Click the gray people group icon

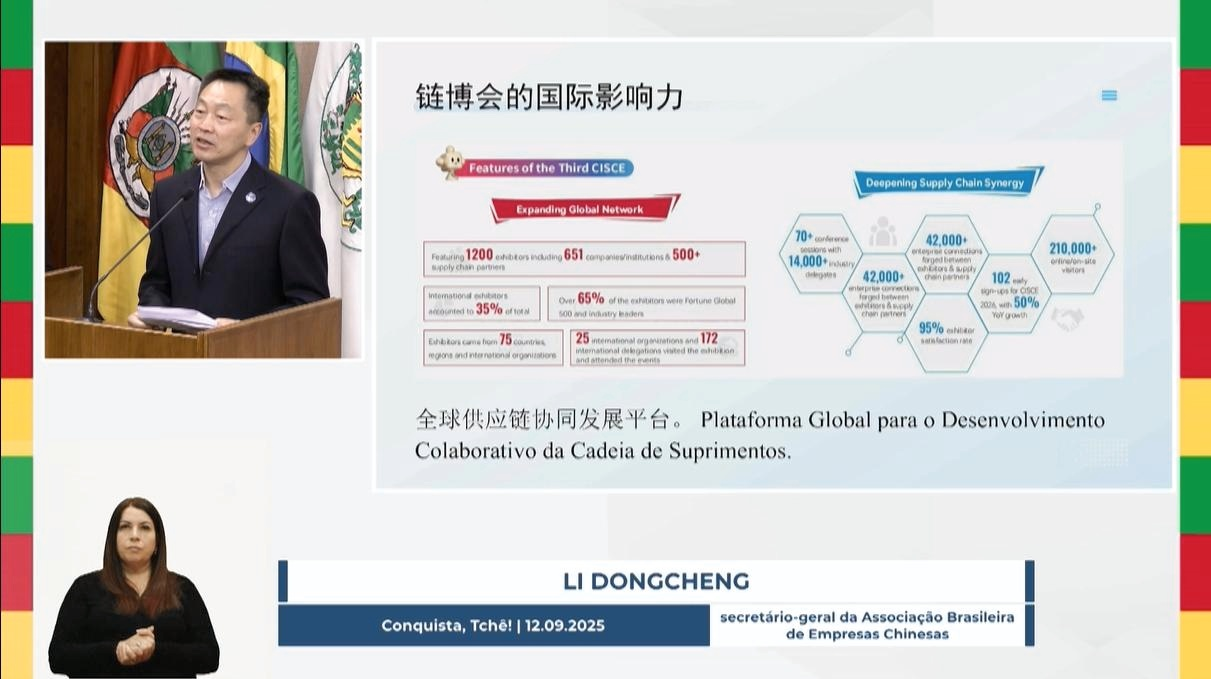(x=881, y=232)
